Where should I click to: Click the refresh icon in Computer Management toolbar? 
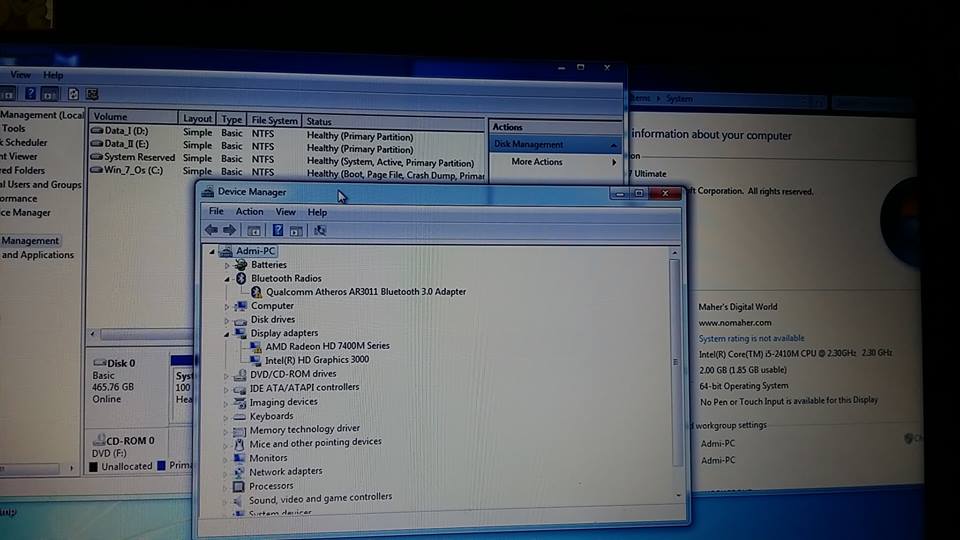pyautogui.click(x=73, y=94)
